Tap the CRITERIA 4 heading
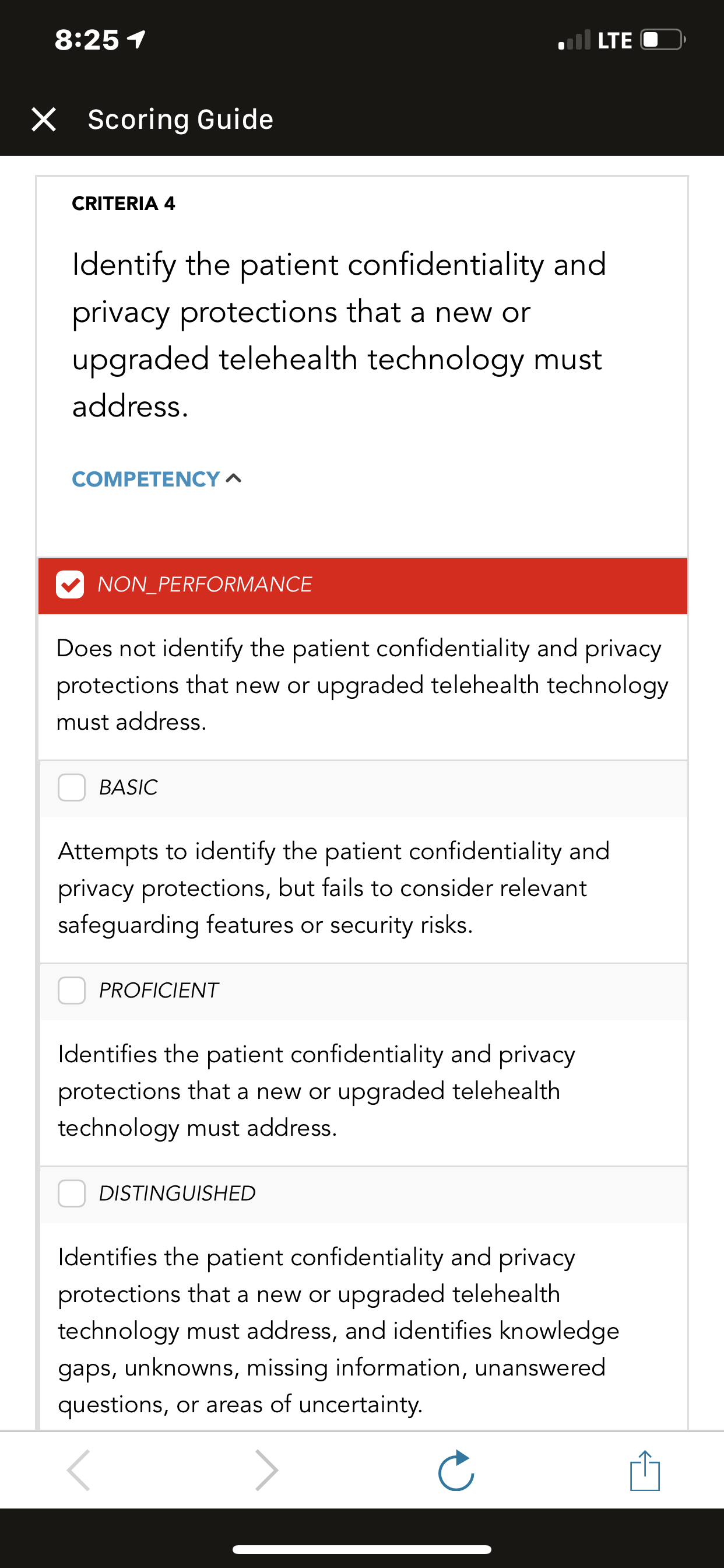The image size is (724, 1568). point(124,204)
